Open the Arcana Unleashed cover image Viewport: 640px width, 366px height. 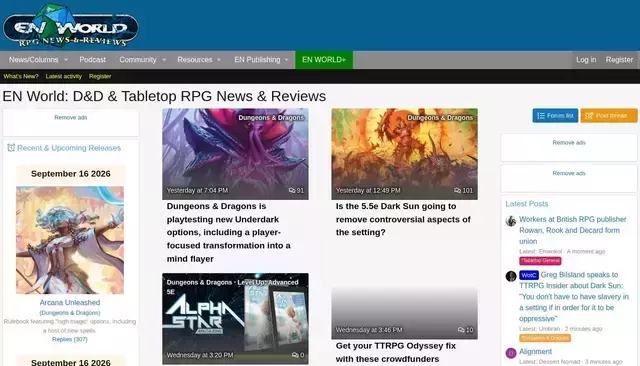pyautogui.click(x=70, y=240)
